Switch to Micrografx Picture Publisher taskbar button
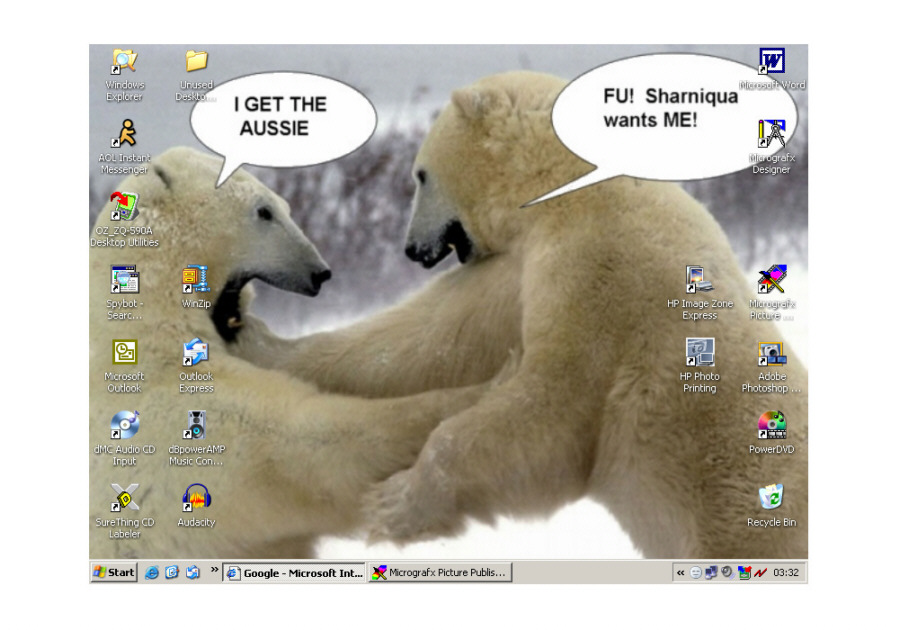 (440, 573)
